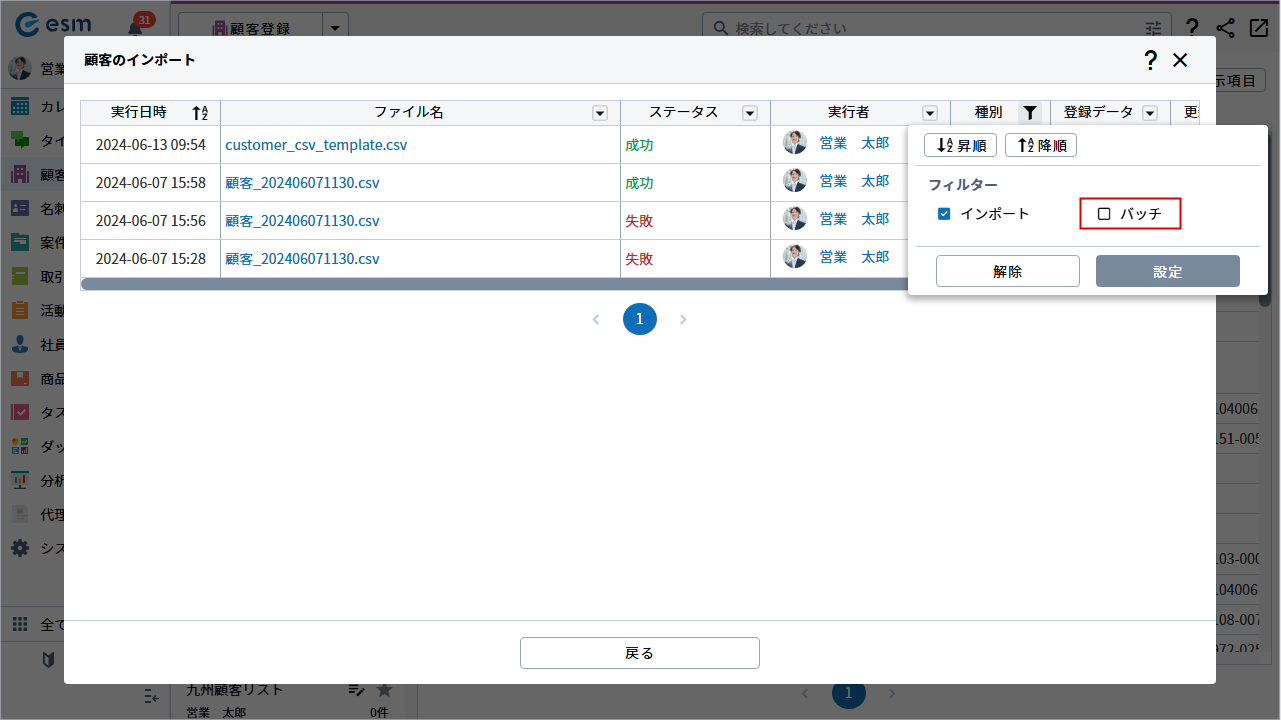
Task: Sort descending with the 降順 button
Action: pos(1040,146)
